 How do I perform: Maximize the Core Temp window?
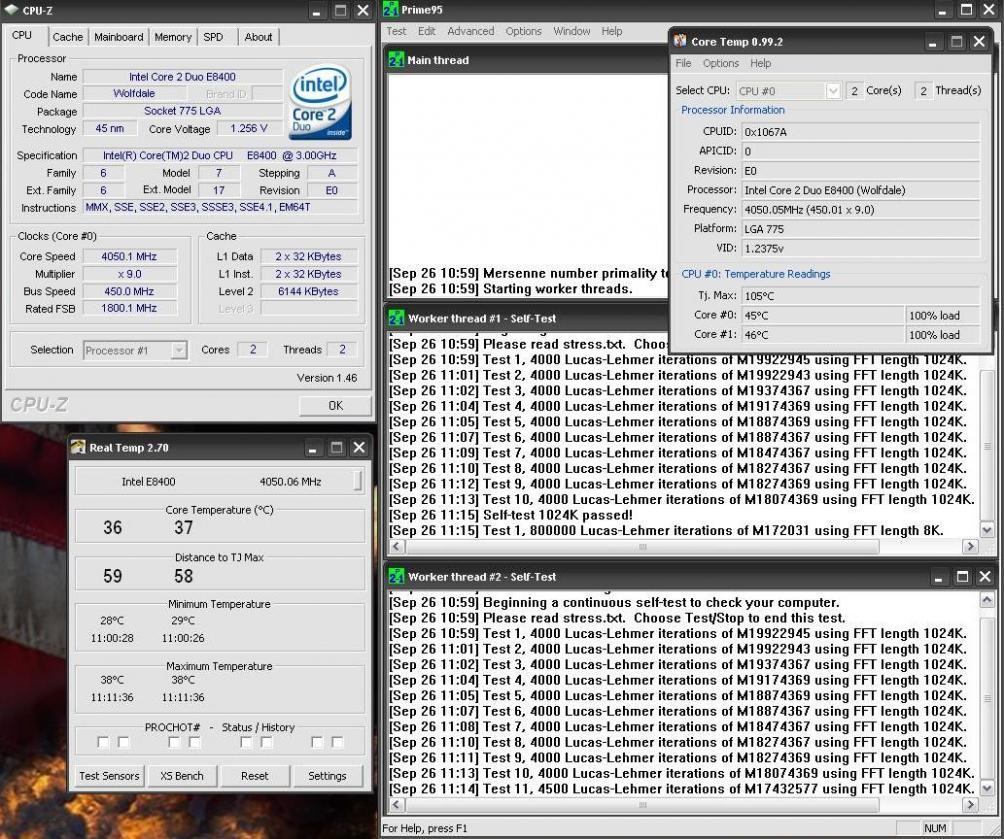click(x=956, y=42)
